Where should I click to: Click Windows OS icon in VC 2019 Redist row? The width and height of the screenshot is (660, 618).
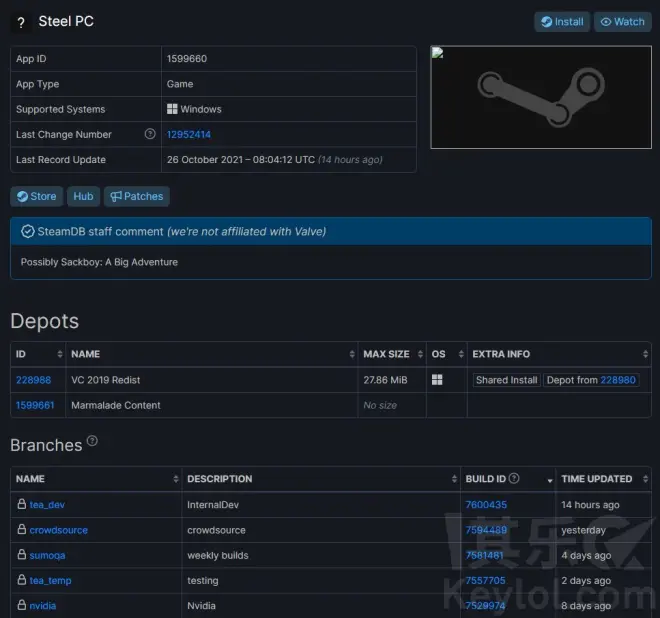(437, 380)
